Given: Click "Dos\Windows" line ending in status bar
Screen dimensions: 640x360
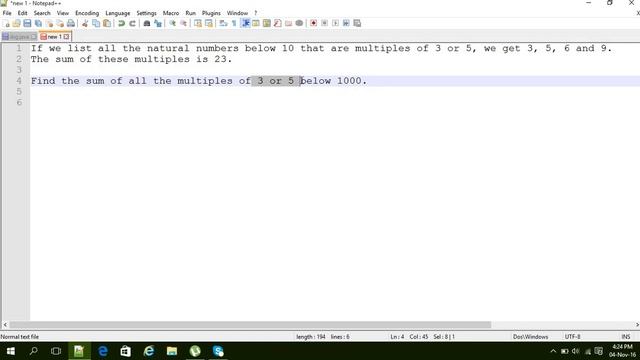Looking at the screenshot, I should pos(530,337).
